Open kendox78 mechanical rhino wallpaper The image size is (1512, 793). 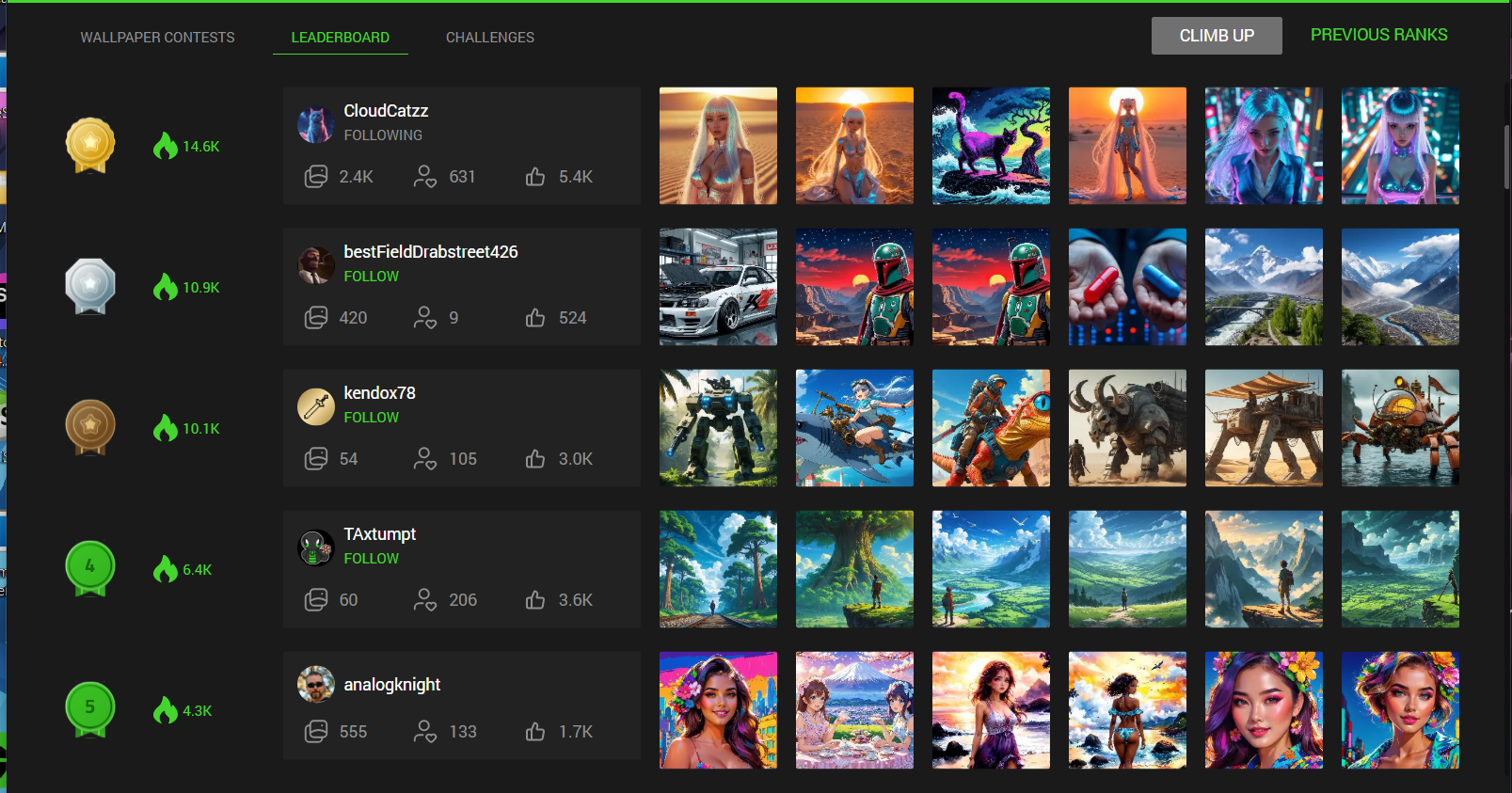point(1127,428)
